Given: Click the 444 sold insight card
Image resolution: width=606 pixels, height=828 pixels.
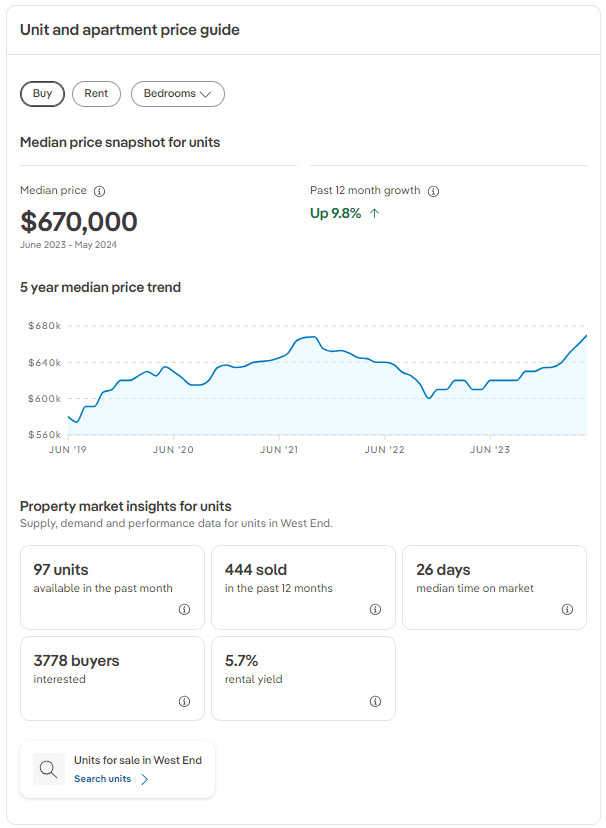Looking at the screenshot, I should (x=303, y=587).
